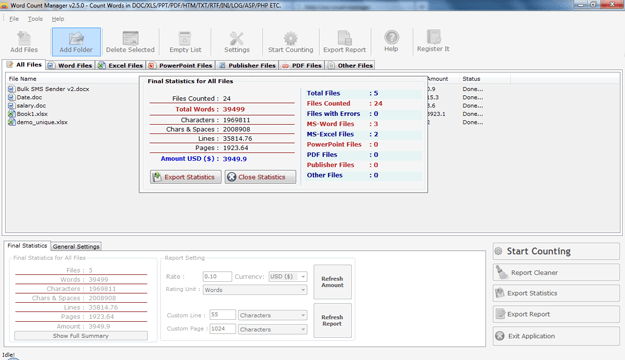Switch to the Word Files tab
This screenshot has height=360, width=625.
coord(70,65)
